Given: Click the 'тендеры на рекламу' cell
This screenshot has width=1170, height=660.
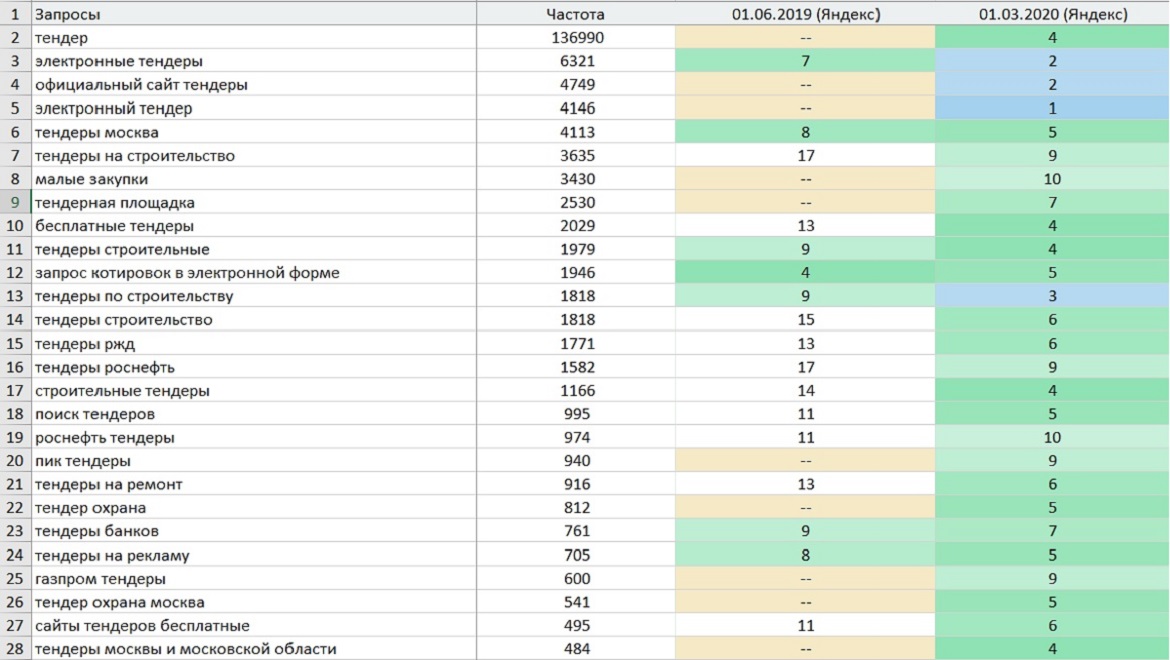Looking at the screenshot, I should tap(254, 555).
